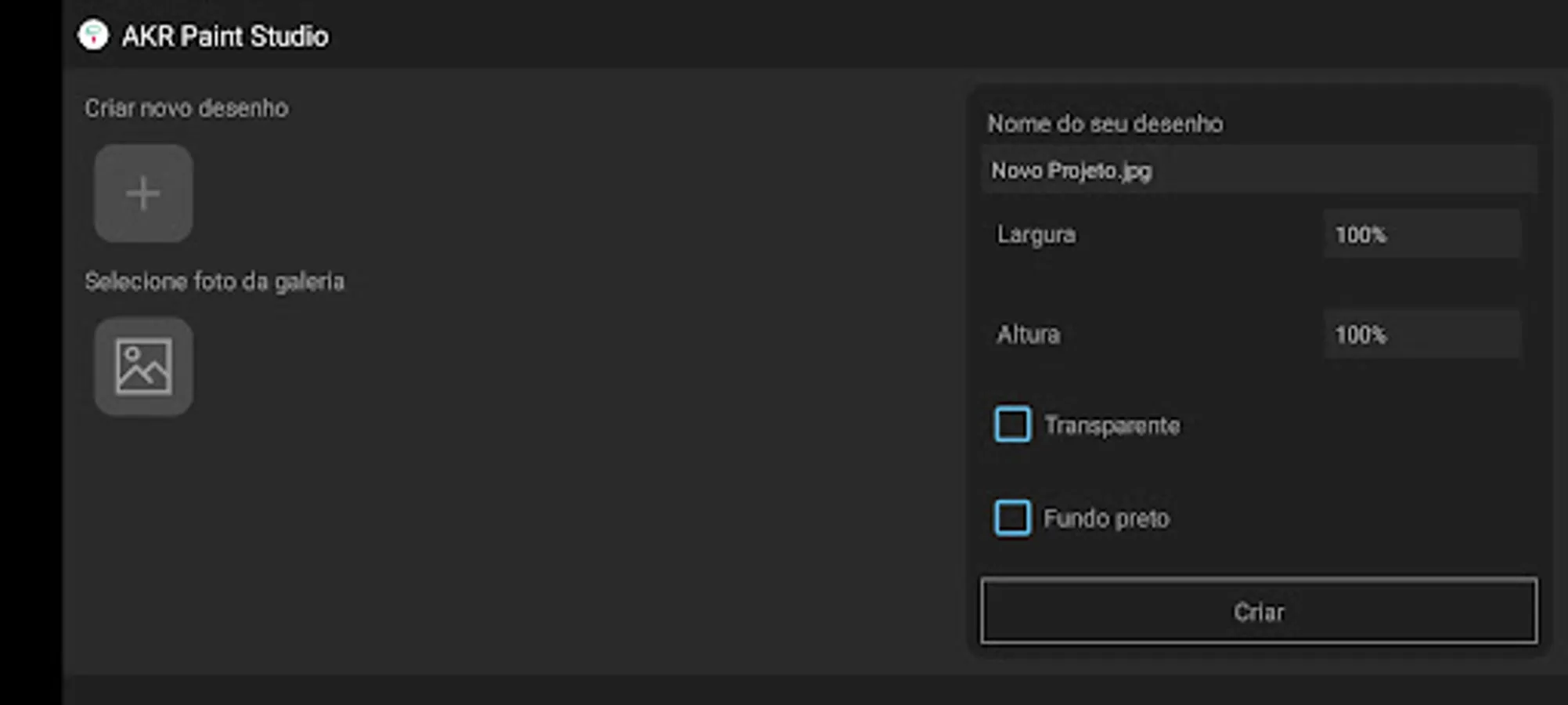This screenshot has width=1568, height=705.
Task: Click the Fundo preto label text
Action: [1106, 519]
